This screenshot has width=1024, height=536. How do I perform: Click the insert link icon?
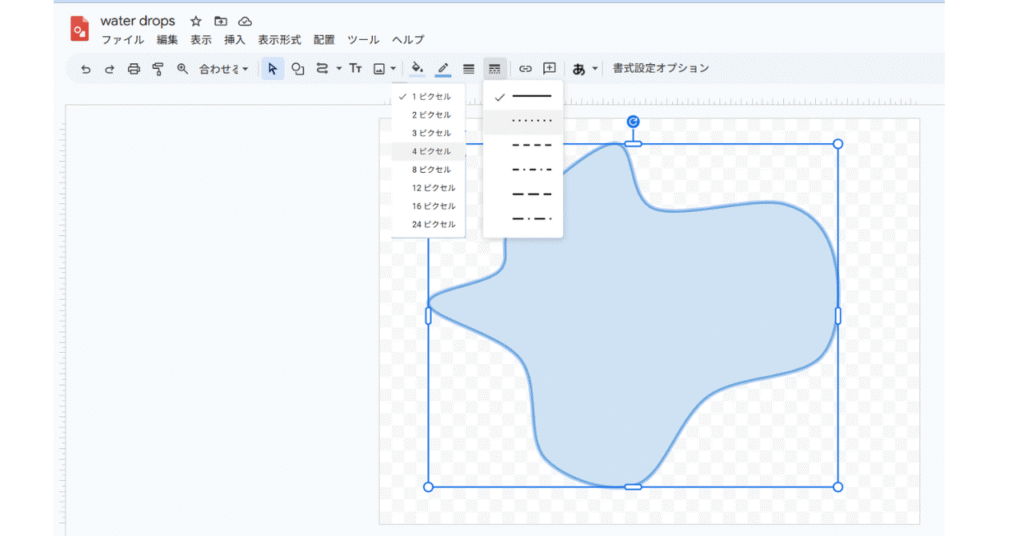pos(525,69)
